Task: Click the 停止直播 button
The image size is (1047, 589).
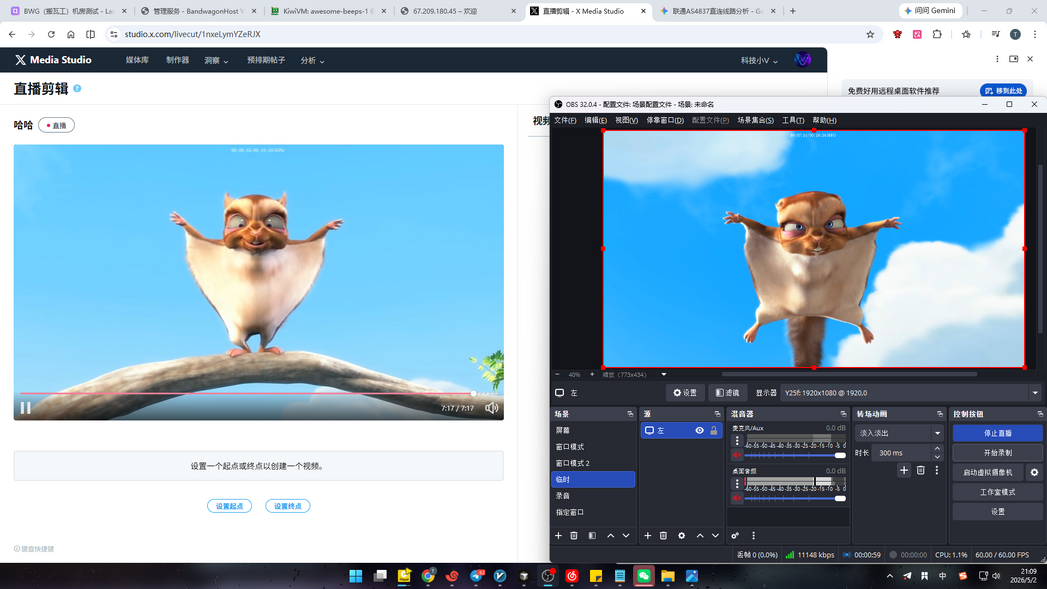Action: (x=998, y=433)
